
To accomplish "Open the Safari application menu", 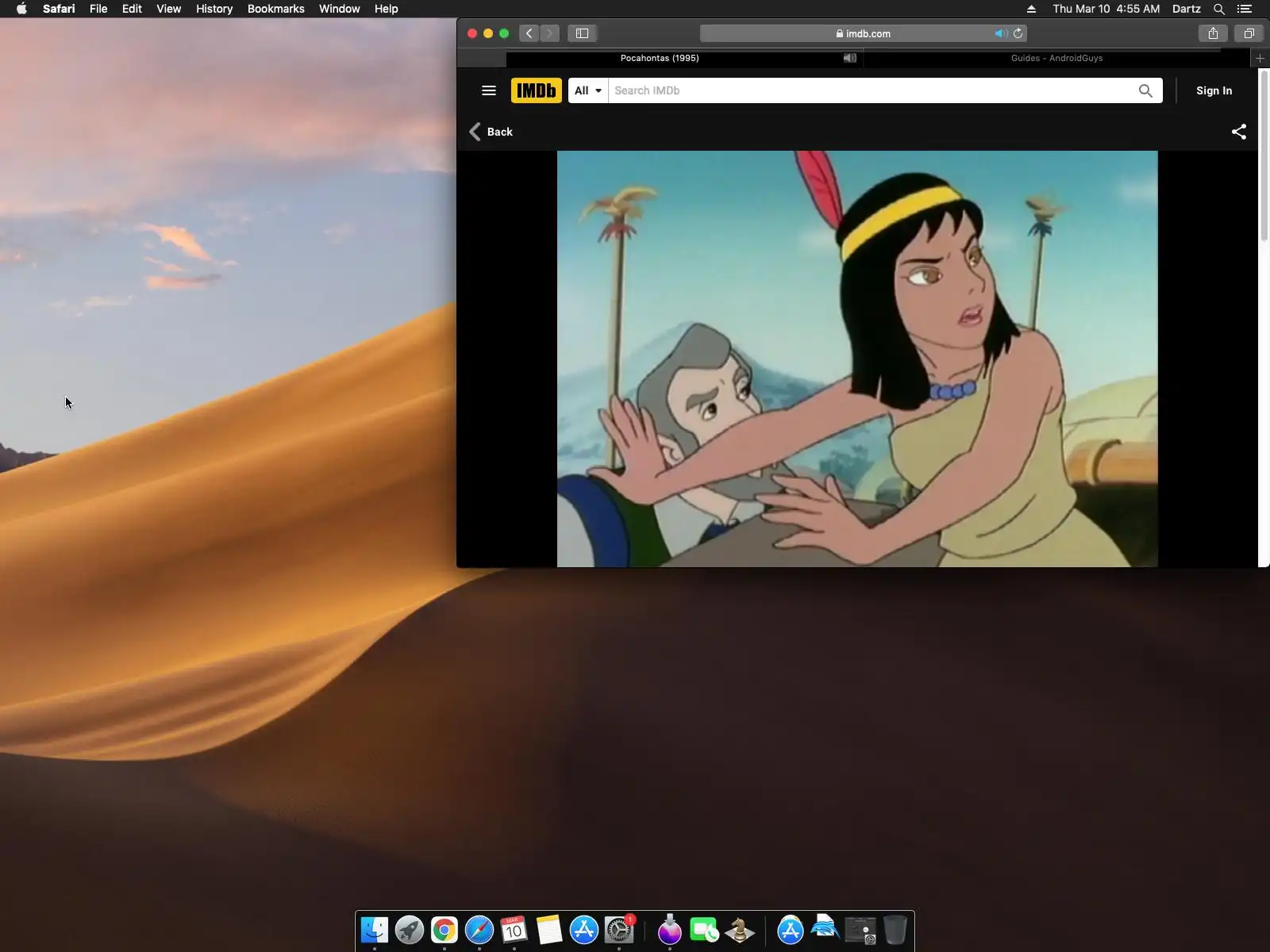I will pyautogui.click(x=59, y=9).
